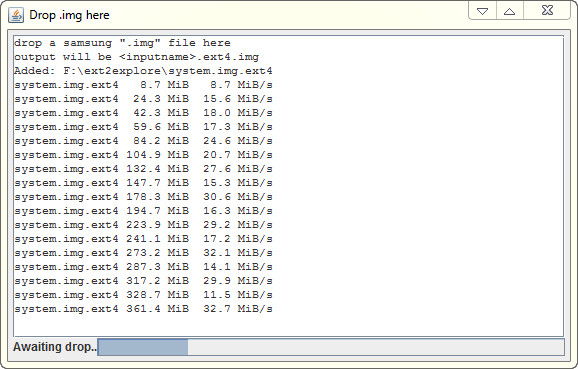Viewport: 578px width, 369px height.
Task: Click the log row showing 328.7 MiB
Action: point(143,295)
